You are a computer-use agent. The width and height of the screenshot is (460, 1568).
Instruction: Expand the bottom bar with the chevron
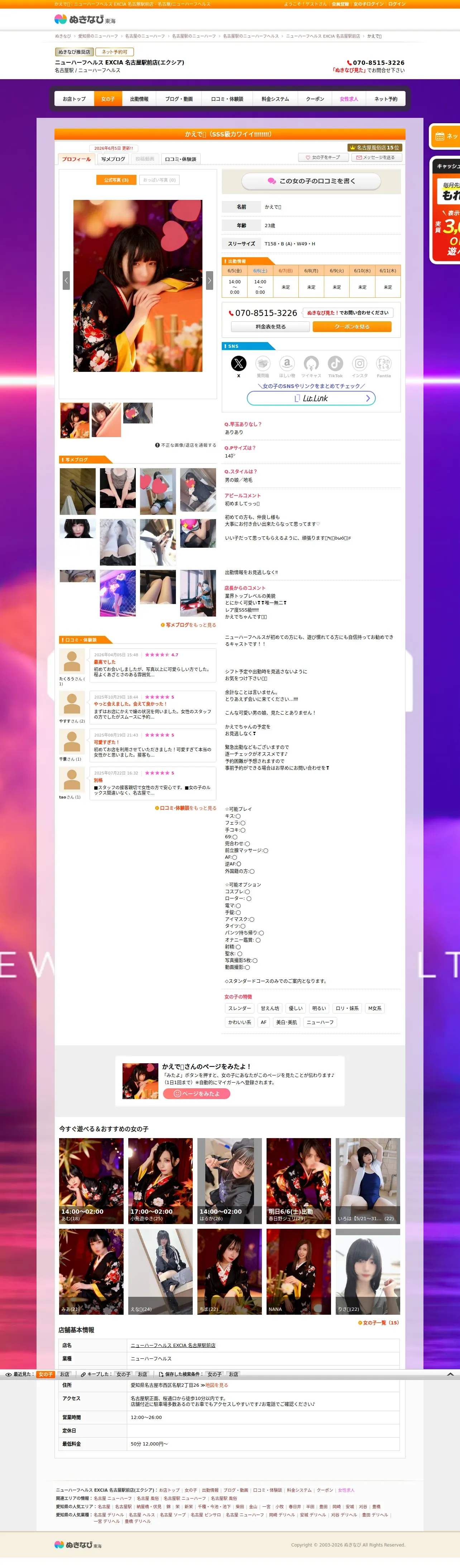click(450, 1374)
